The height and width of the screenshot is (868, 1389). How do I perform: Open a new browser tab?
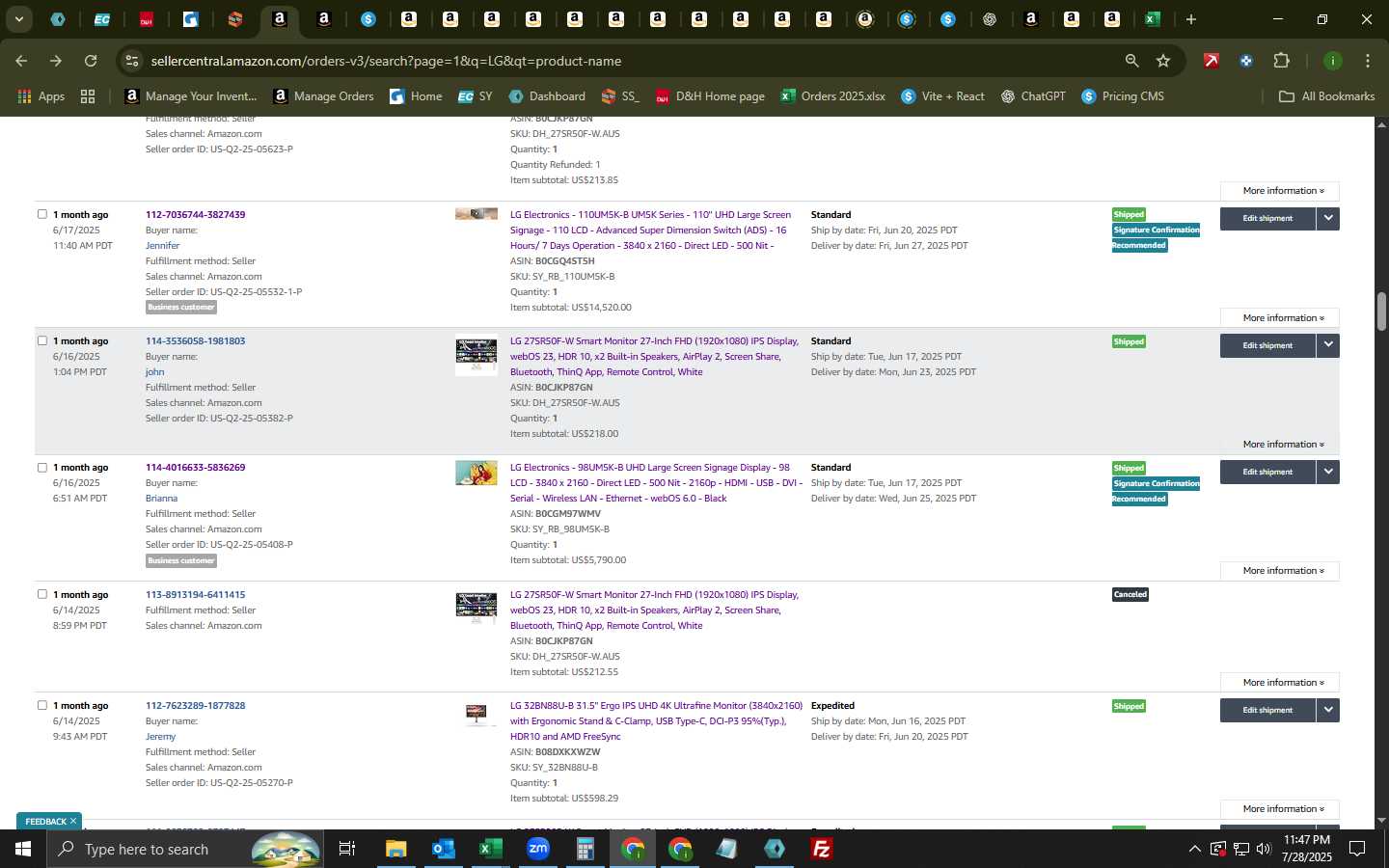click(x=1191, y=19)
